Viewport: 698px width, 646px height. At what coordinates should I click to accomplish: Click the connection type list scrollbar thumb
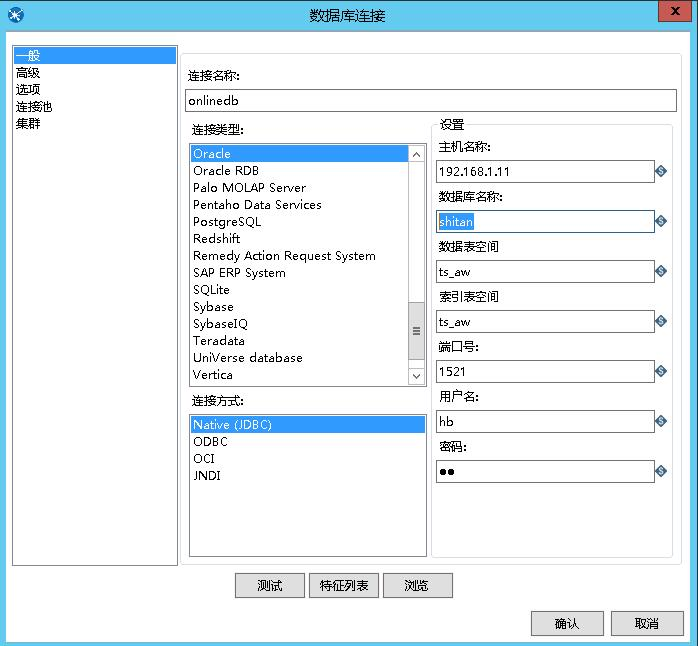tap(416, 331)
